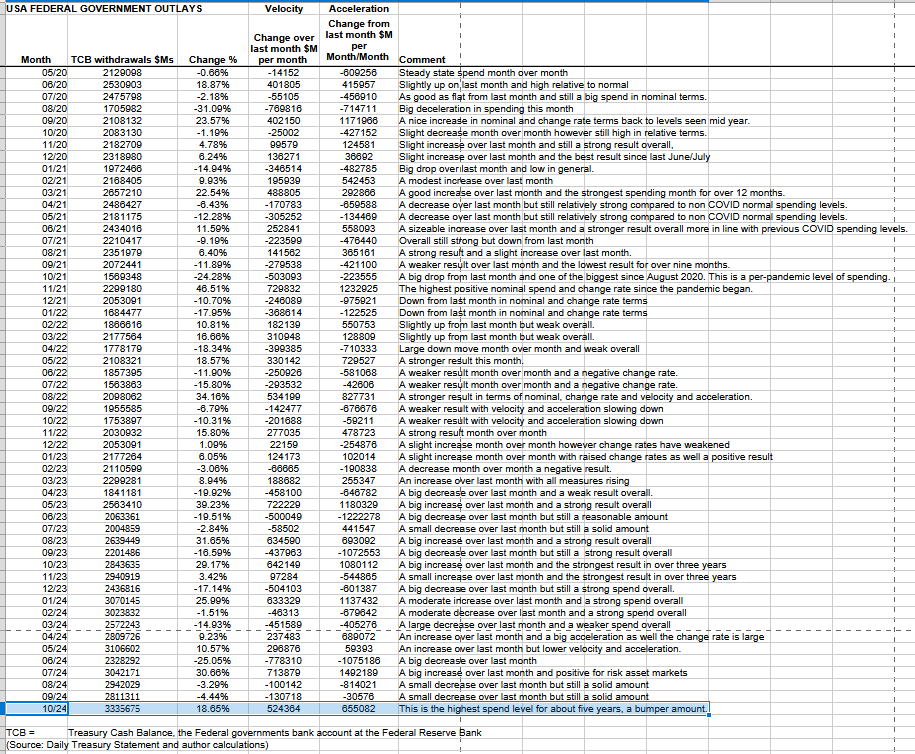Click comment 'A decrease month over month a negative result.'

(505, 469)
